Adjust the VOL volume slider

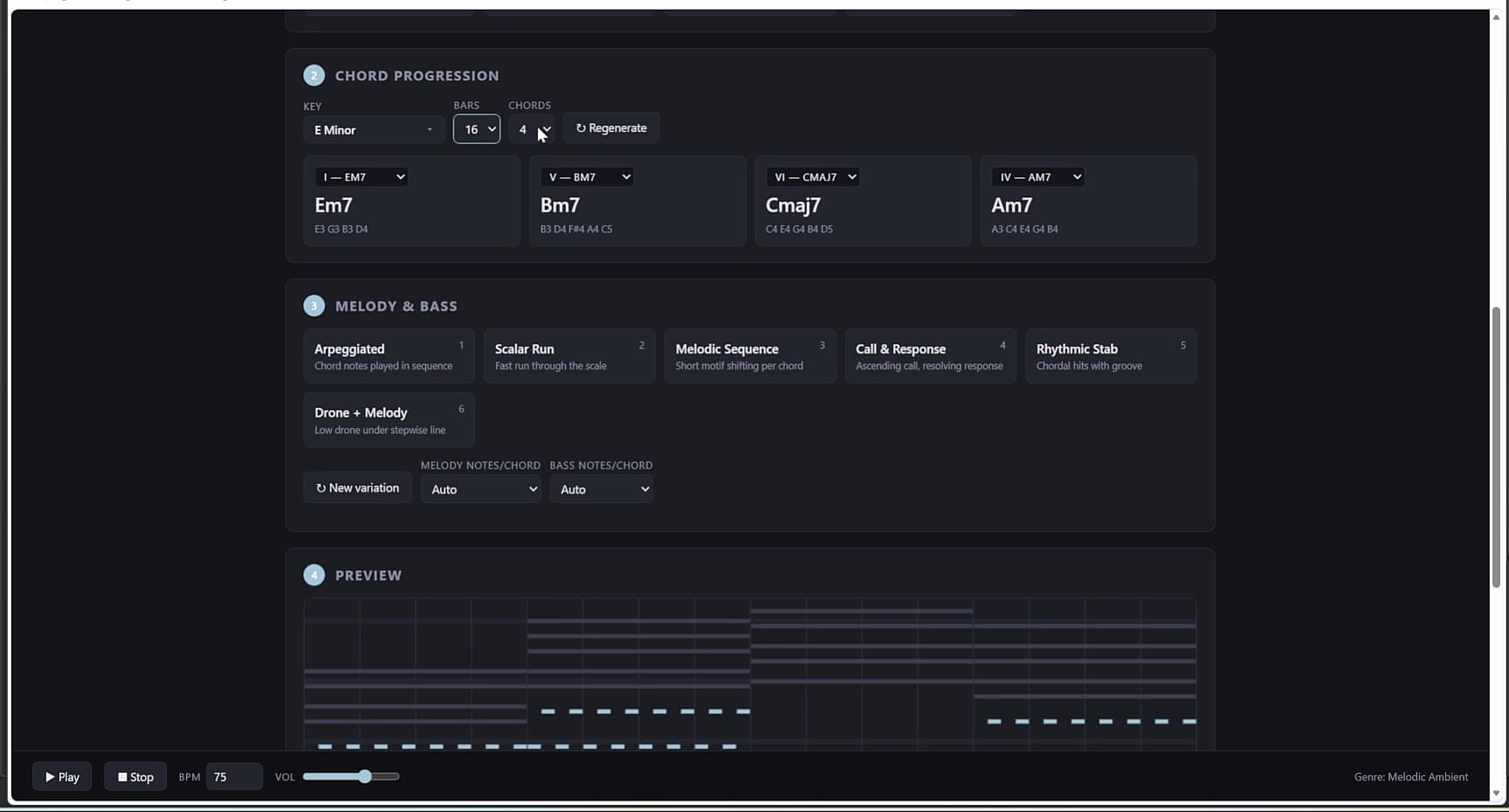[x=351, y=777]
